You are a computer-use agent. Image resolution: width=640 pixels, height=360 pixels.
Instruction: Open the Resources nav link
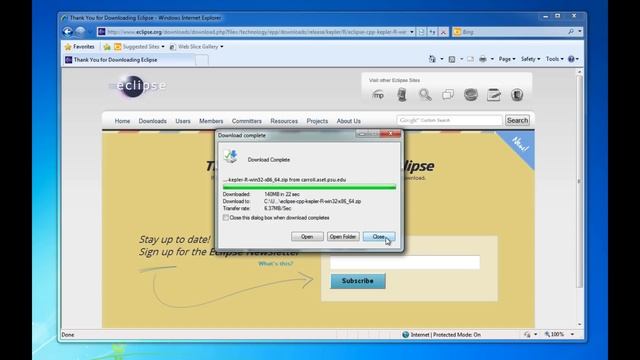pyautogui.click(x=284, y=121)
